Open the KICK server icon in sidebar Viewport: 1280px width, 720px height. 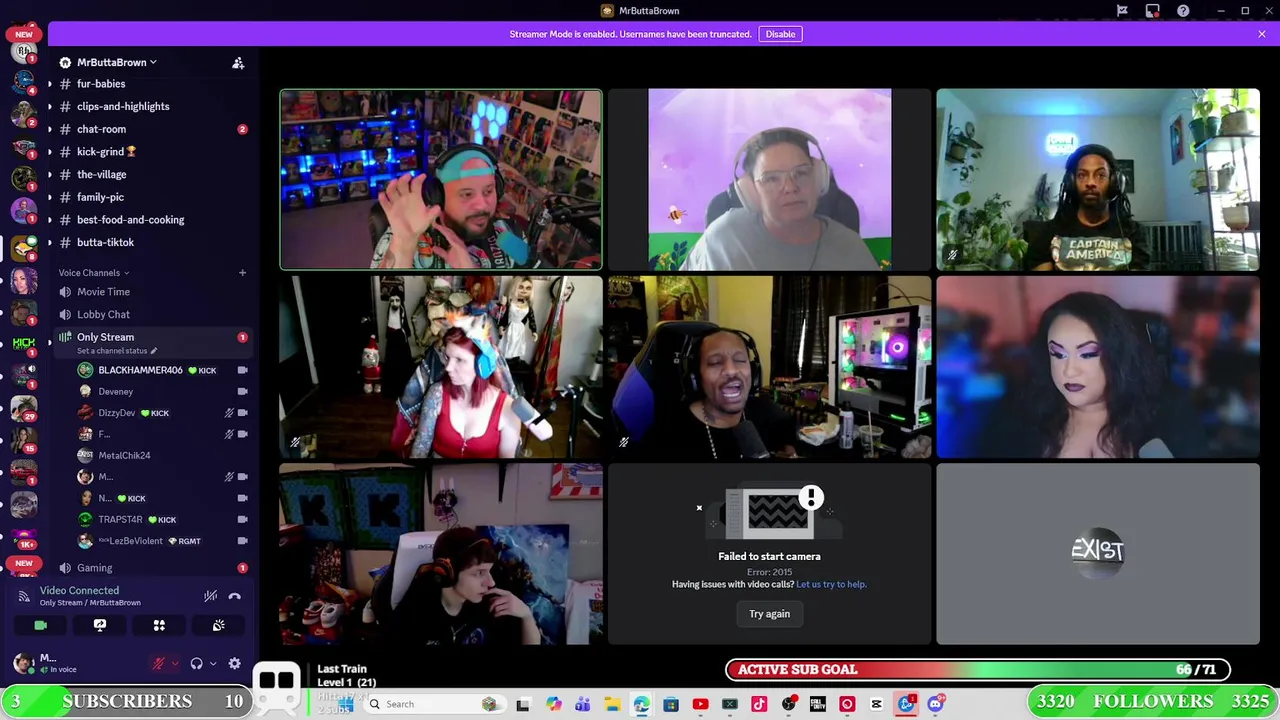tap(24, 342)
